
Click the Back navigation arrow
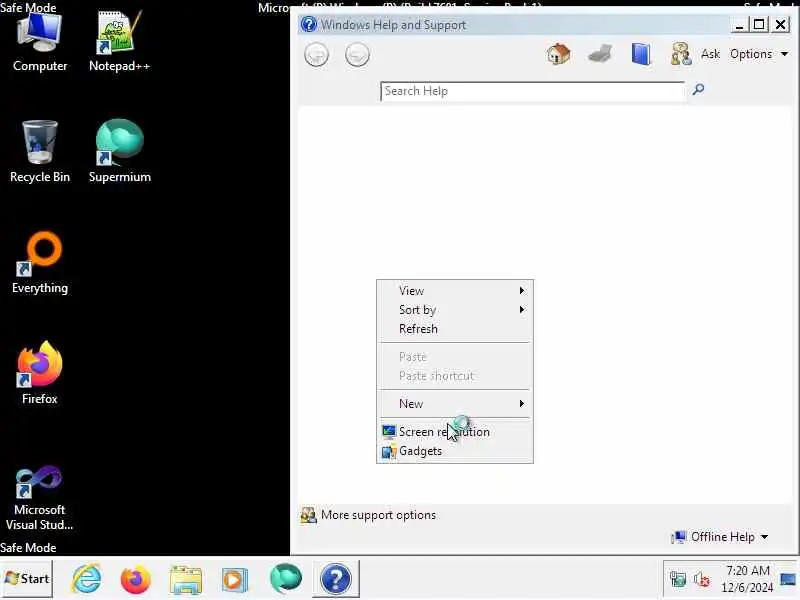316,55
